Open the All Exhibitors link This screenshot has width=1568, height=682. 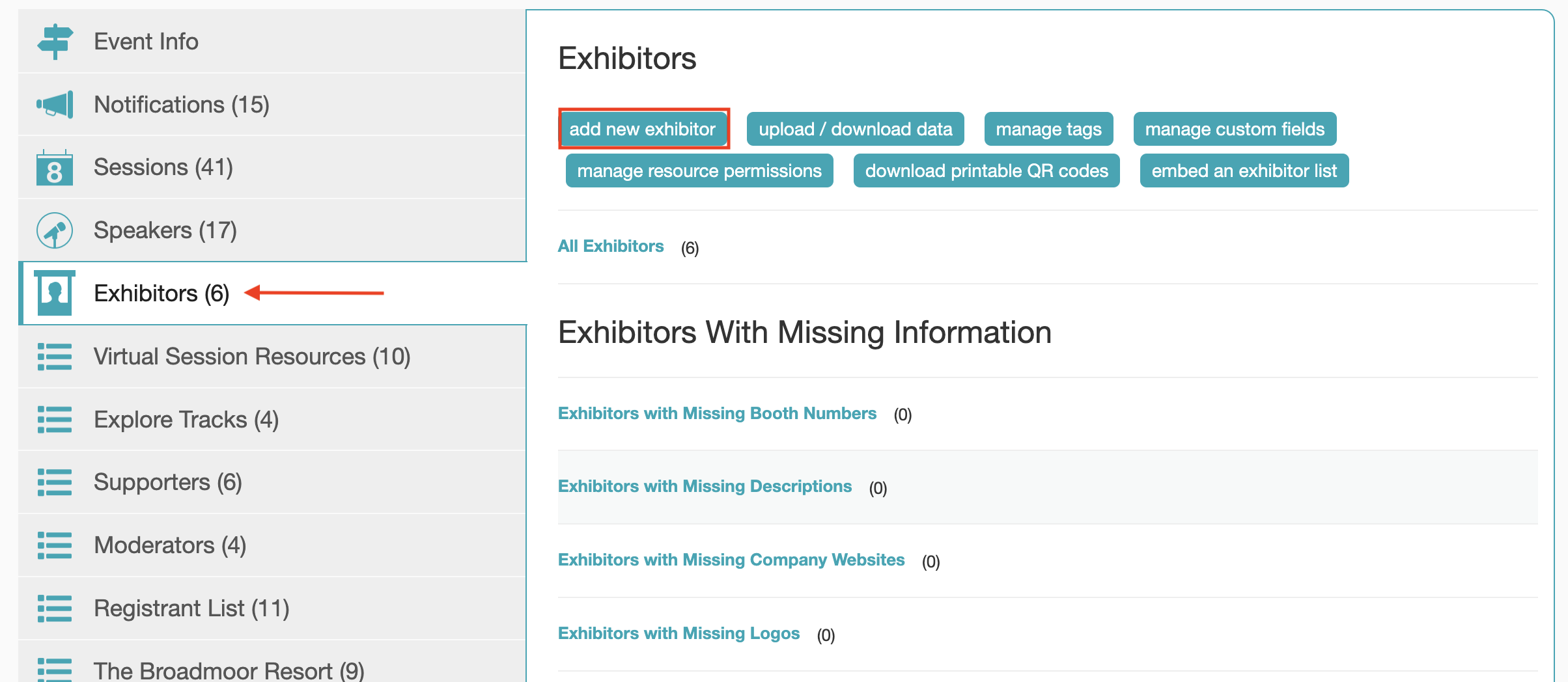click(x=611, y=246)
